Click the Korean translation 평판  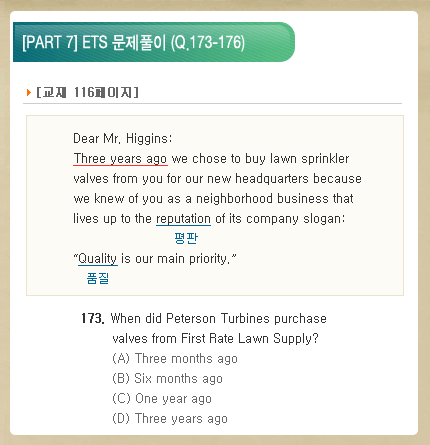coord(186,238)
